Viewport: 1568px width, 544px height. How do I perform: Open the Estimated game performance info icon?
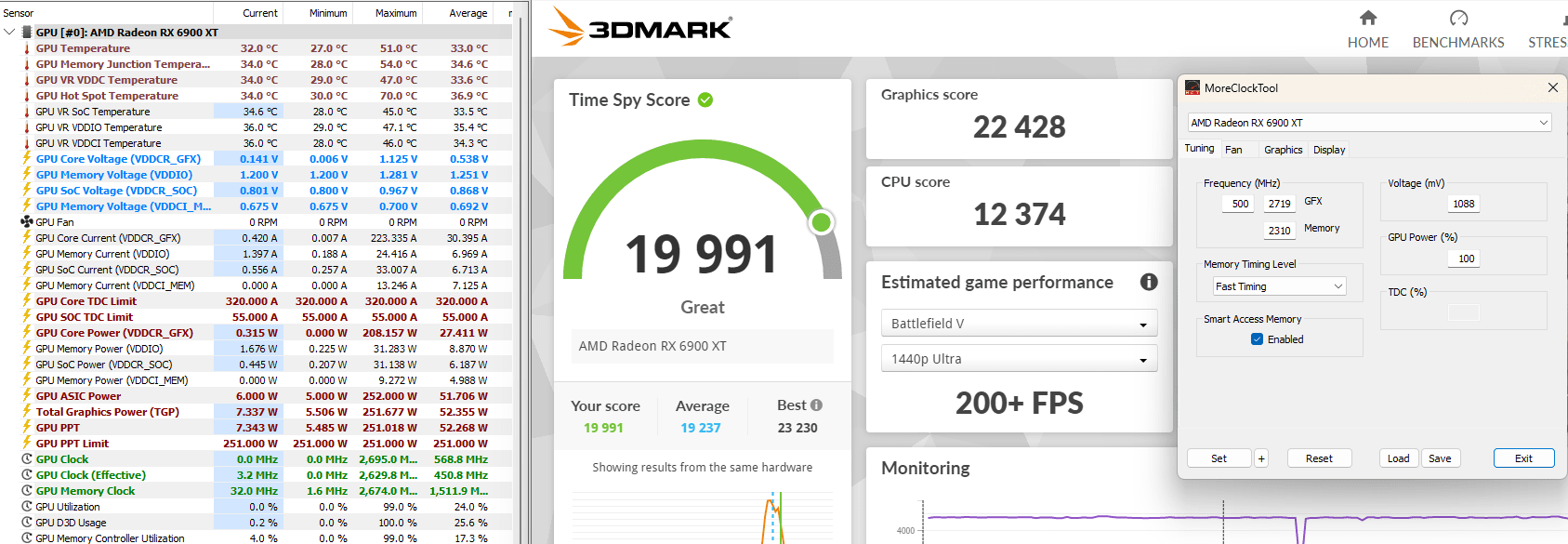[x=1149, y=282]
